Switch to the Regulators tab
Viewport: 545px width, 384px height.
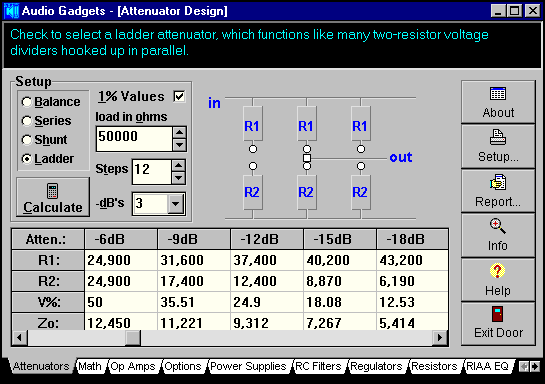(x=376, y=366)
